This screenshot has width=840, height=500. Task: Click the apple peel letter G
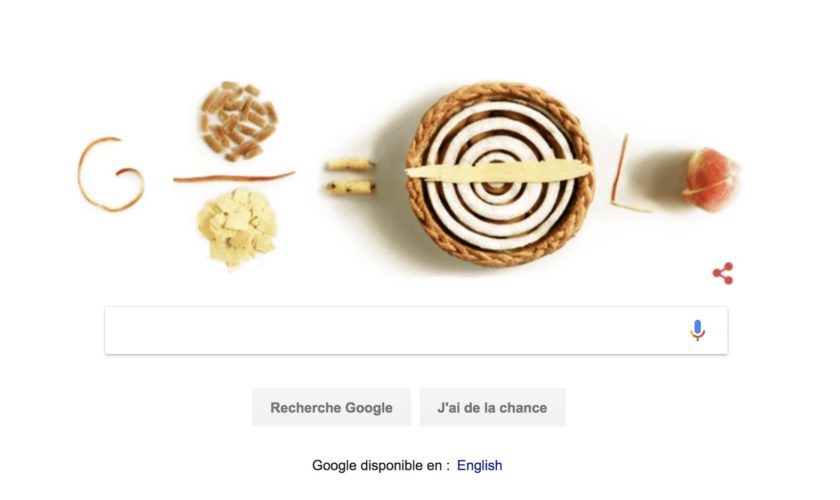click(x=111, y=174)
